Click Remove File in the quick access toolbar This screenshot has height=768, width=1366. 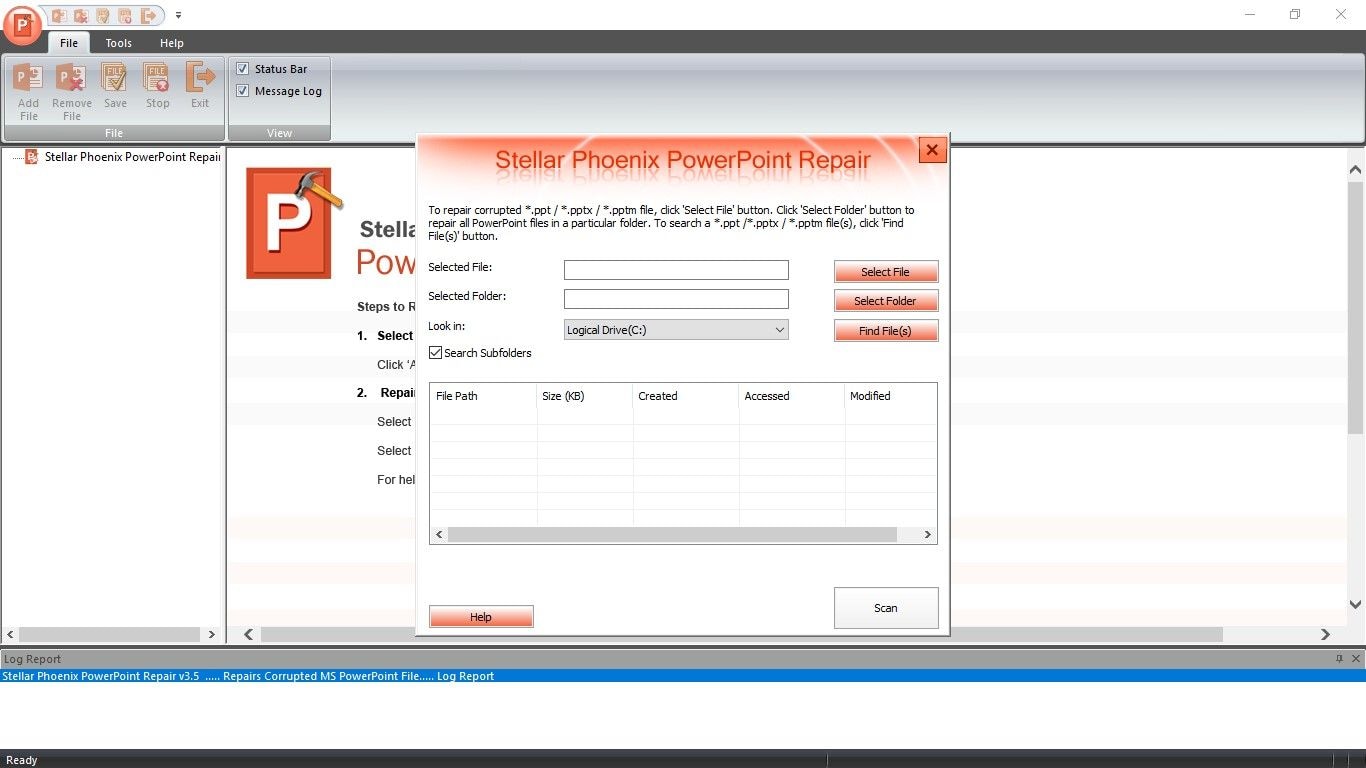tap(81, 16)
